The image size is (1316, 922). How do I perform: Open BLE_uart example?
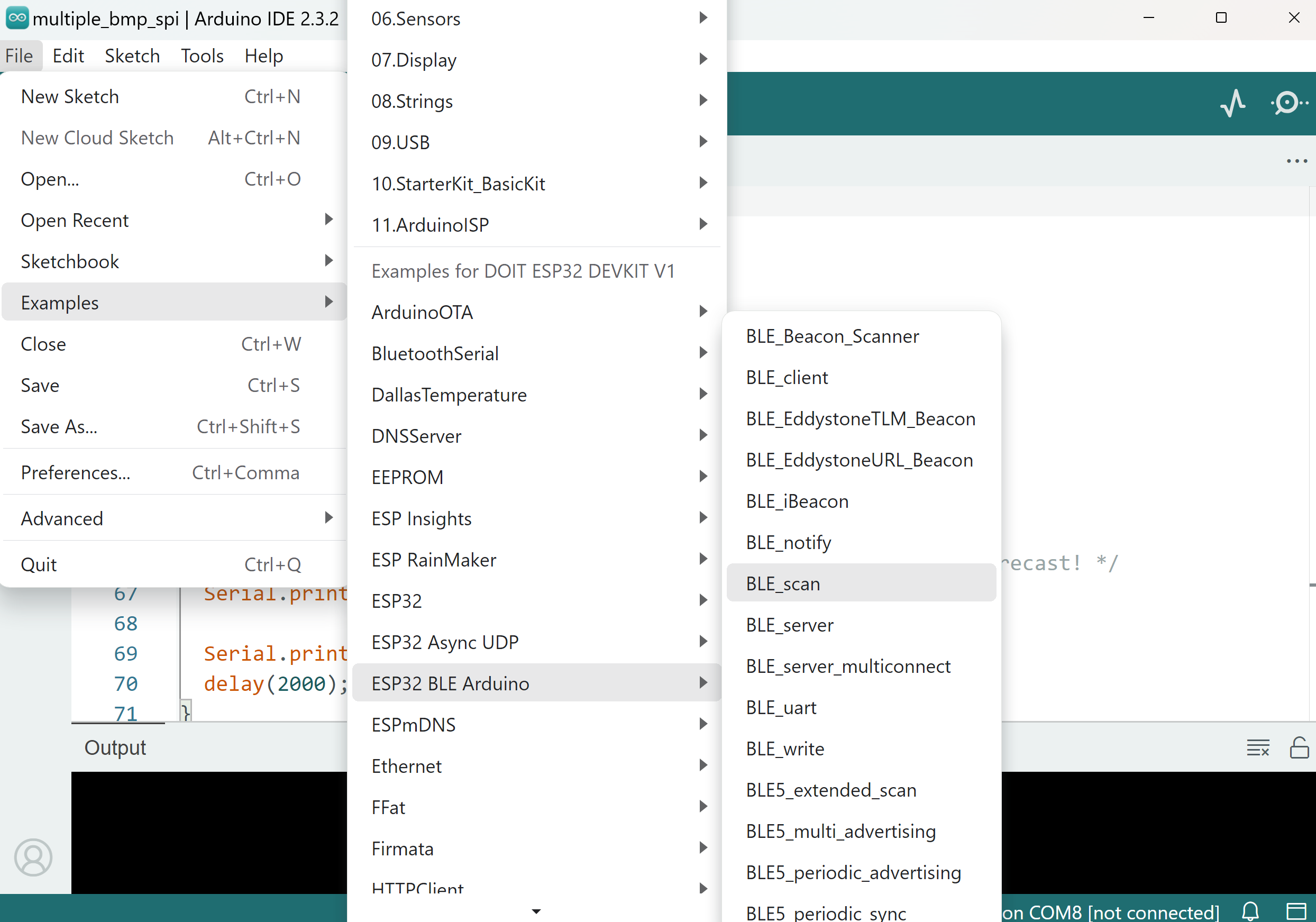point(862,708)
